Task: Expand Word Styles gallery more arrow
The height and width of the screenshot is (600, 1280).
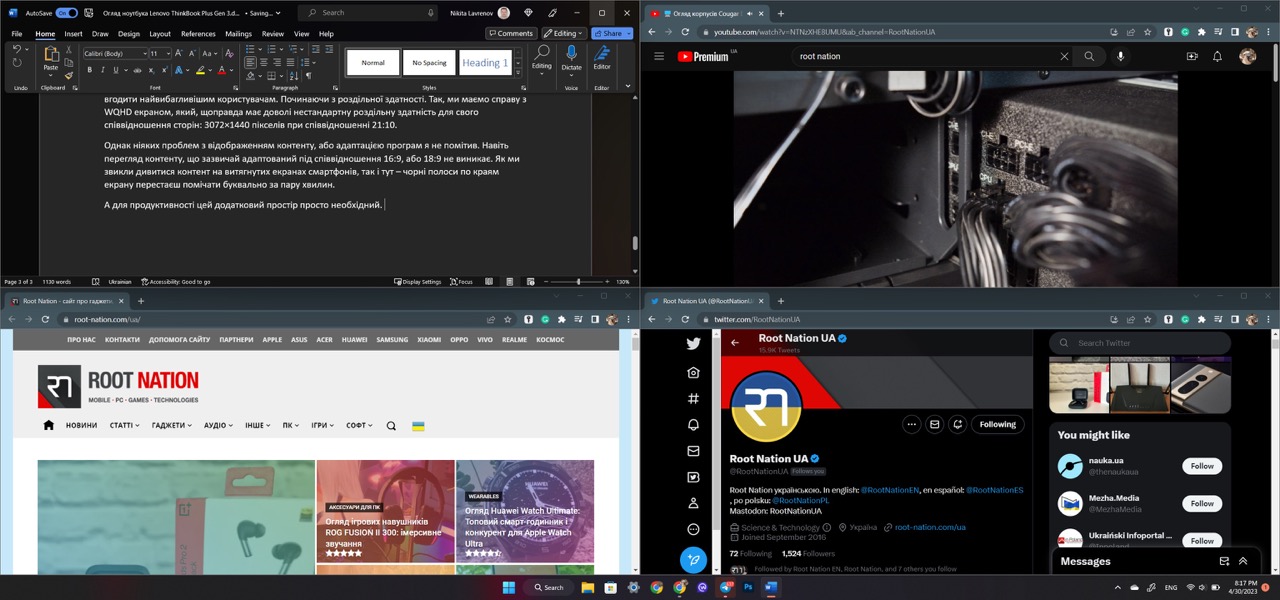Action: [518, 72]
